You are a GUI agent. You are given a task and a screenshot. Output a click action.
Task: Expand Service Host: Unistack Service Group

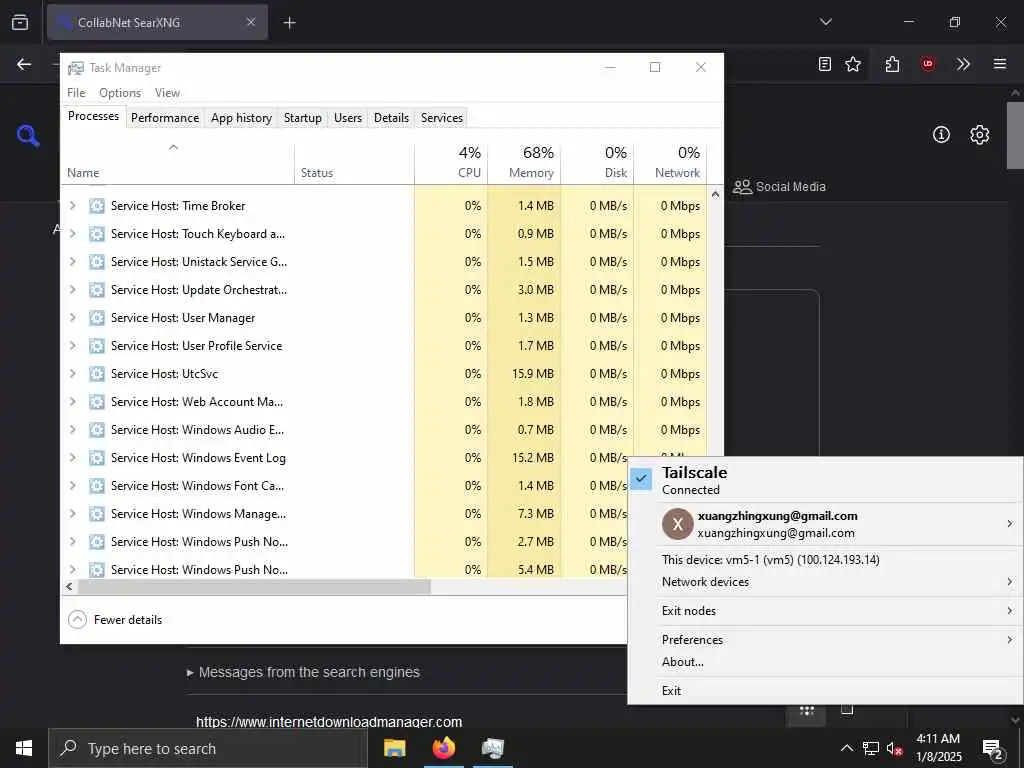[x=72, y=262]
